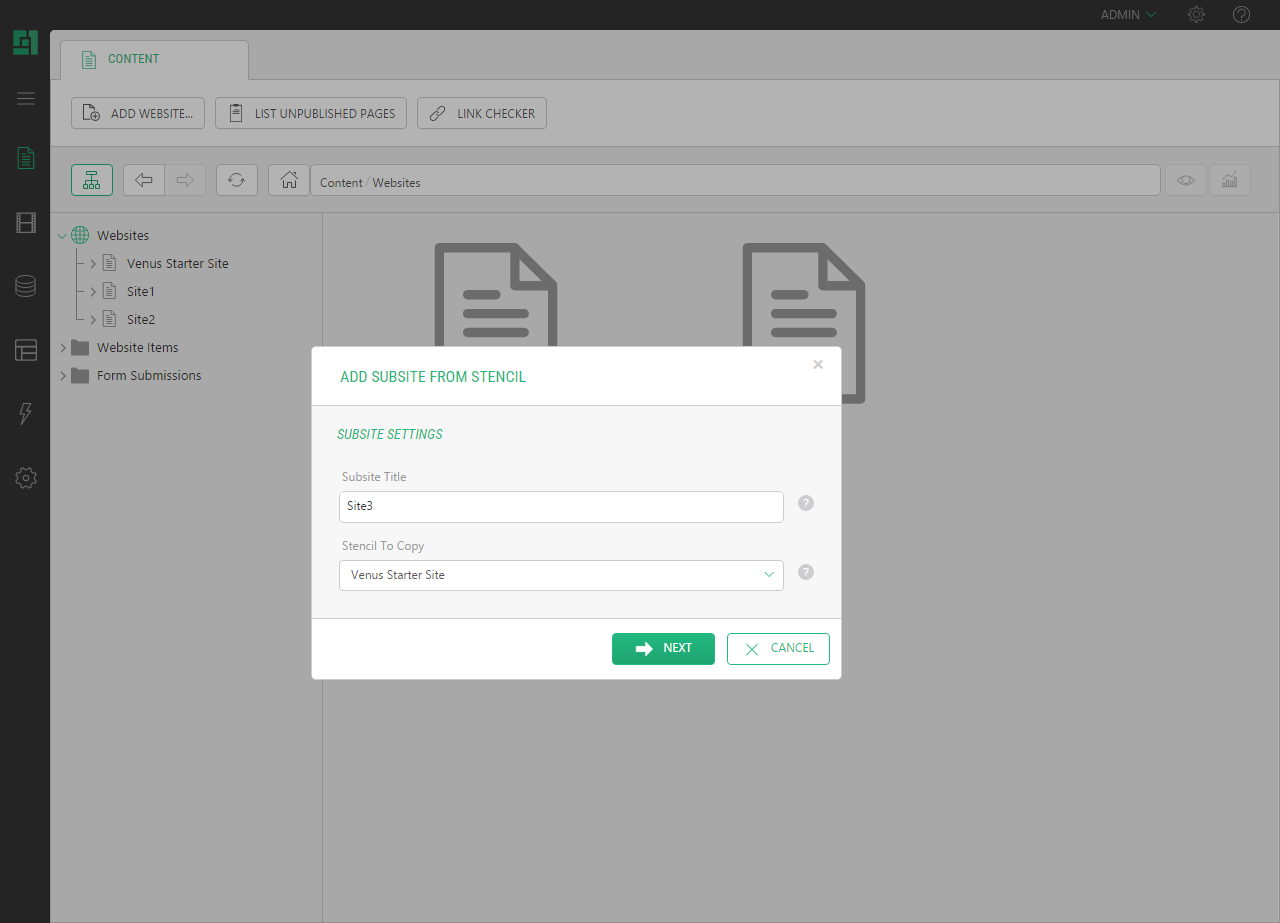1280x923 pixels.
Task: Select the CONTENT tab
Action: [x=133, y=59]
